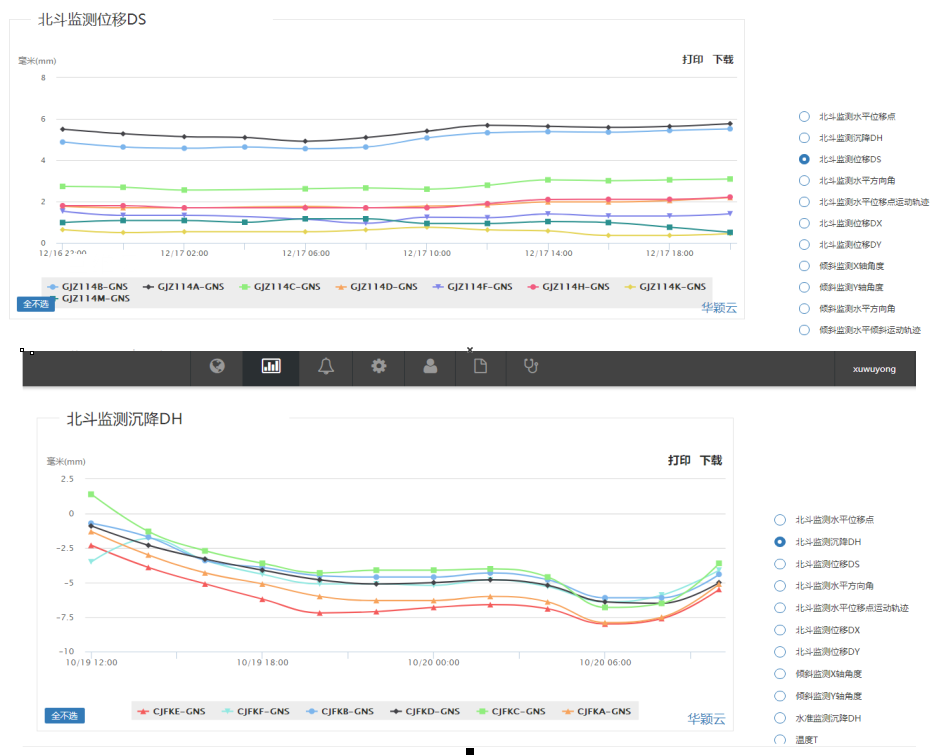
Task: Choose the 倾斜监测水平方向角 radio option
Action: tap(804, 309)
